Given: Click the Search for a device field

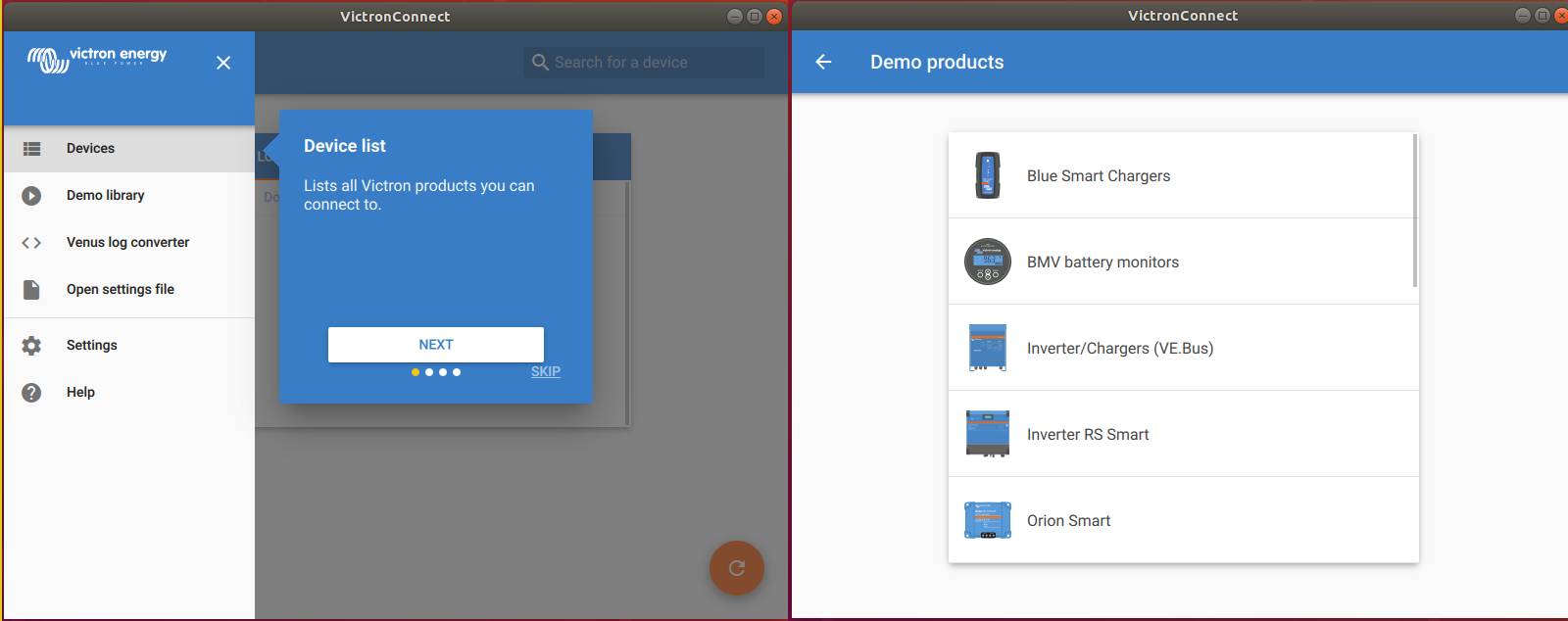Looking at the screenshot, I should 644,63.
